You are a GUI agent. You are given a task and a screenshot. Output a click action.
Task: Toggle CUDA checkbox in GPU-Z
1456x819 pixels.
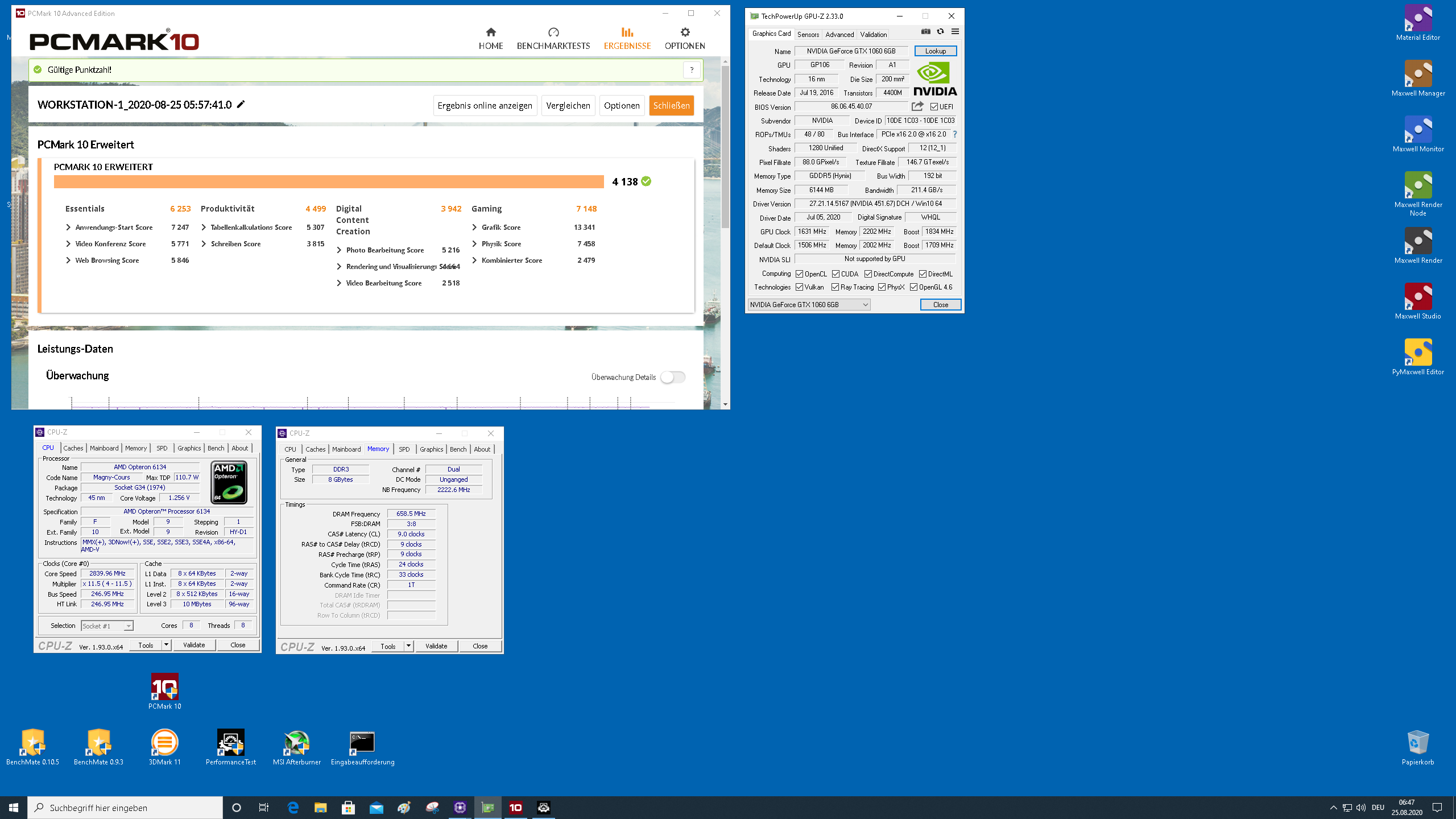point(835,274)
